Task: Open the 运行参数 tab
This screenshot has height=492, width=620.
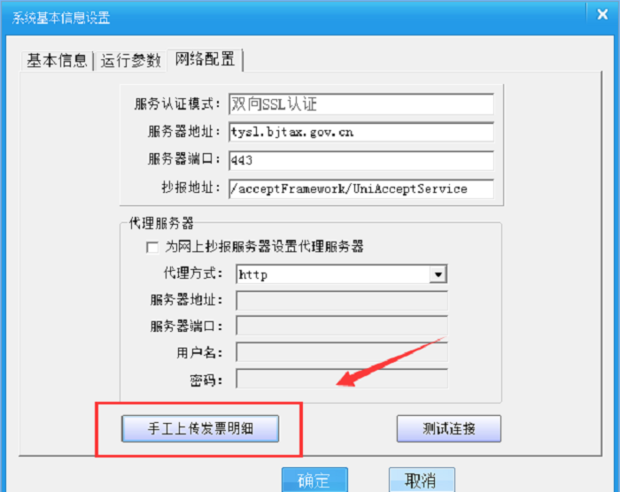Action: (130, 61)
